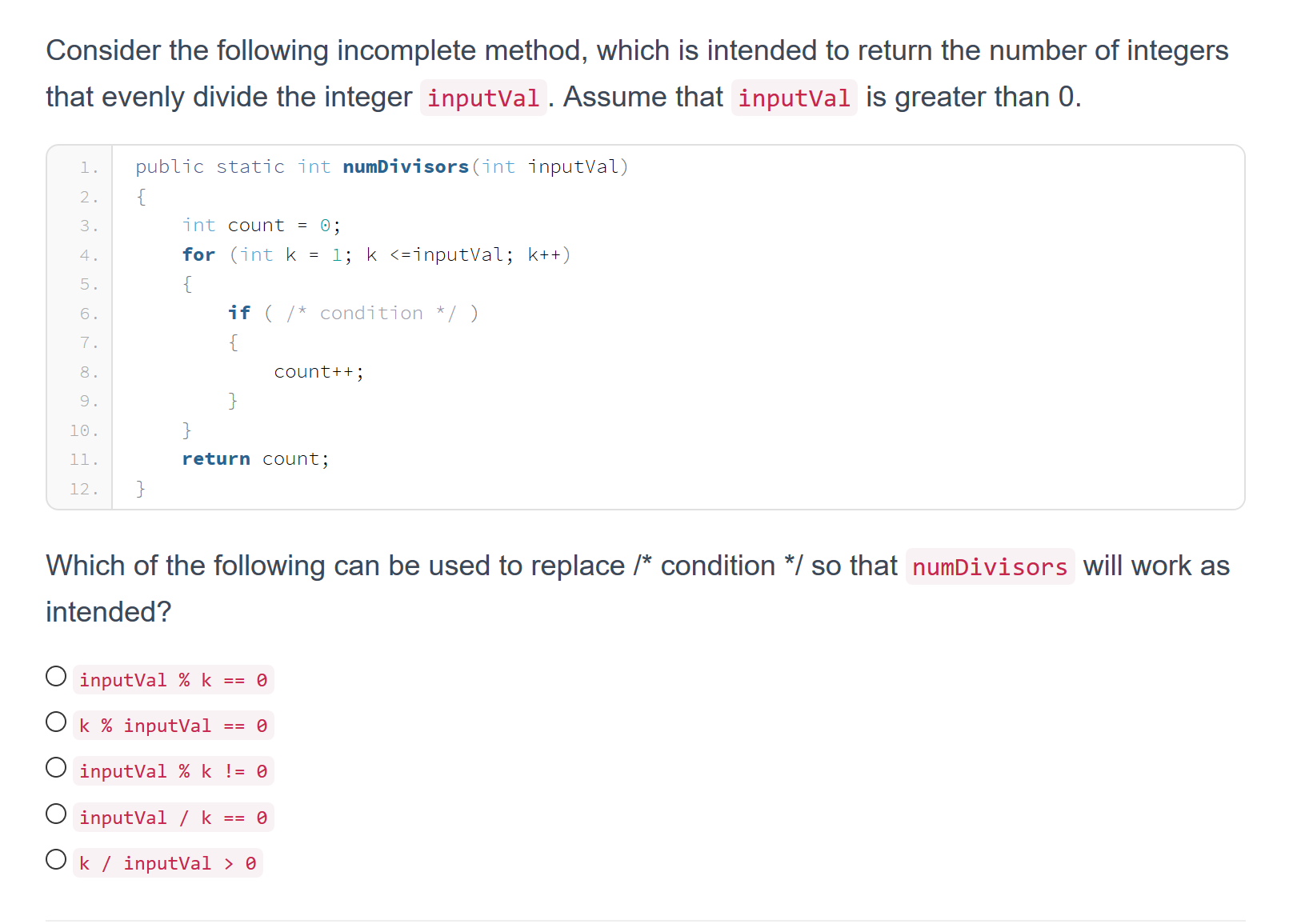1313x924 pixels.
Task: Click line number 1 in the code gutter
Action: click(x=88, y=167)
